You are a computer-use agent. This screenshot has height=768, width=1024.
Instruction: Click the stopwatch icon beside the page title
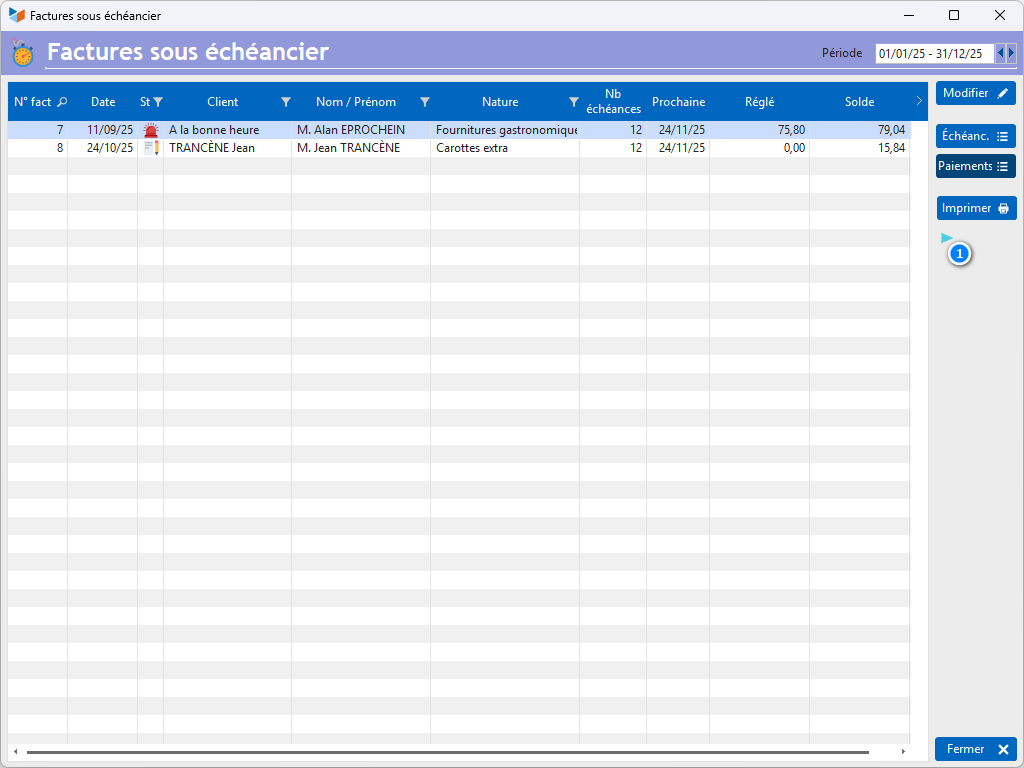click(x=23, y=53)
